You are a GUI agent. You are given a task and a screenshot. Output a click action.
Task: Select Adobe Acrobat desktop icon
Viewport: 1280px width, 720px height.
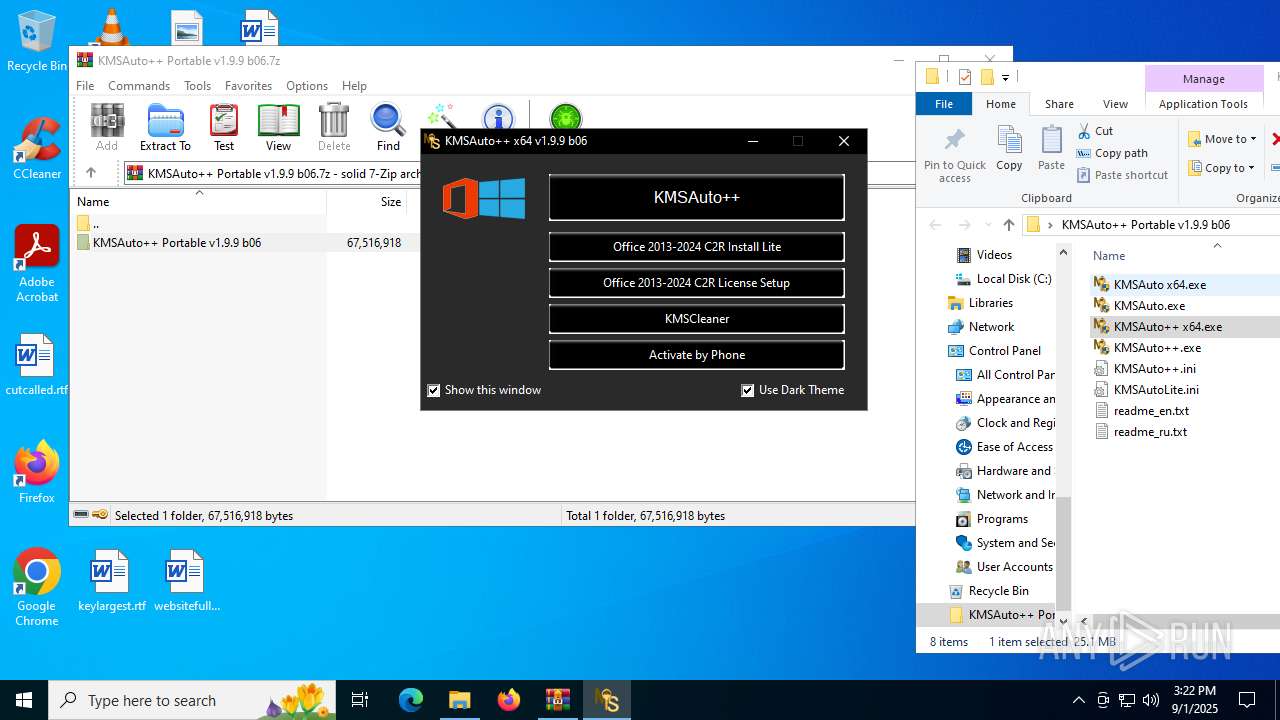37,264
